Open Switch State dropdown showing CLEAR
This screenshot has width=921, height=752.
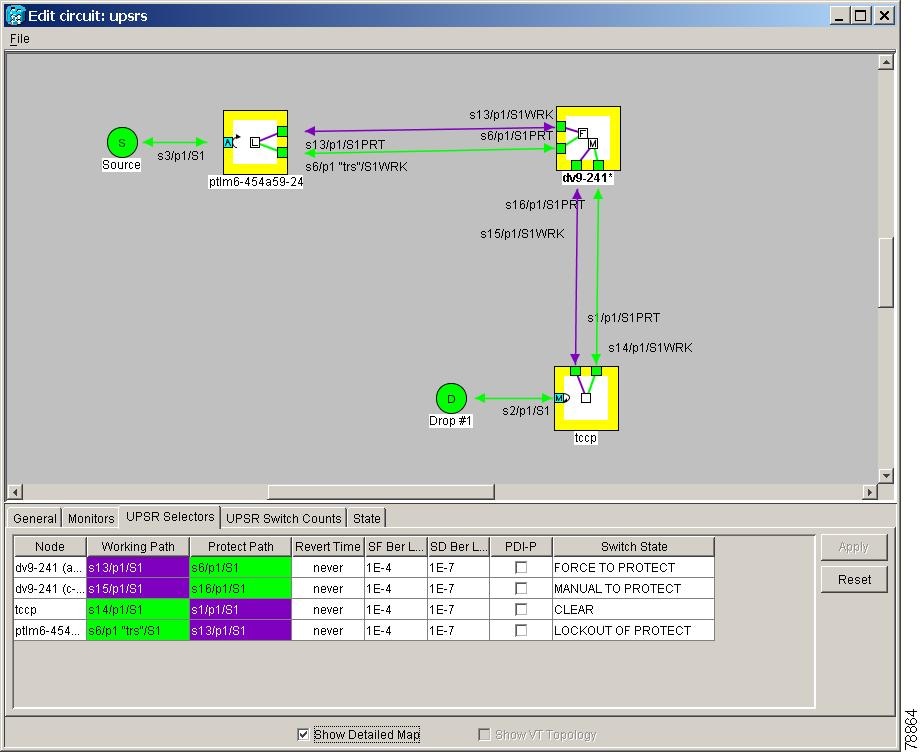pos(634,610)
